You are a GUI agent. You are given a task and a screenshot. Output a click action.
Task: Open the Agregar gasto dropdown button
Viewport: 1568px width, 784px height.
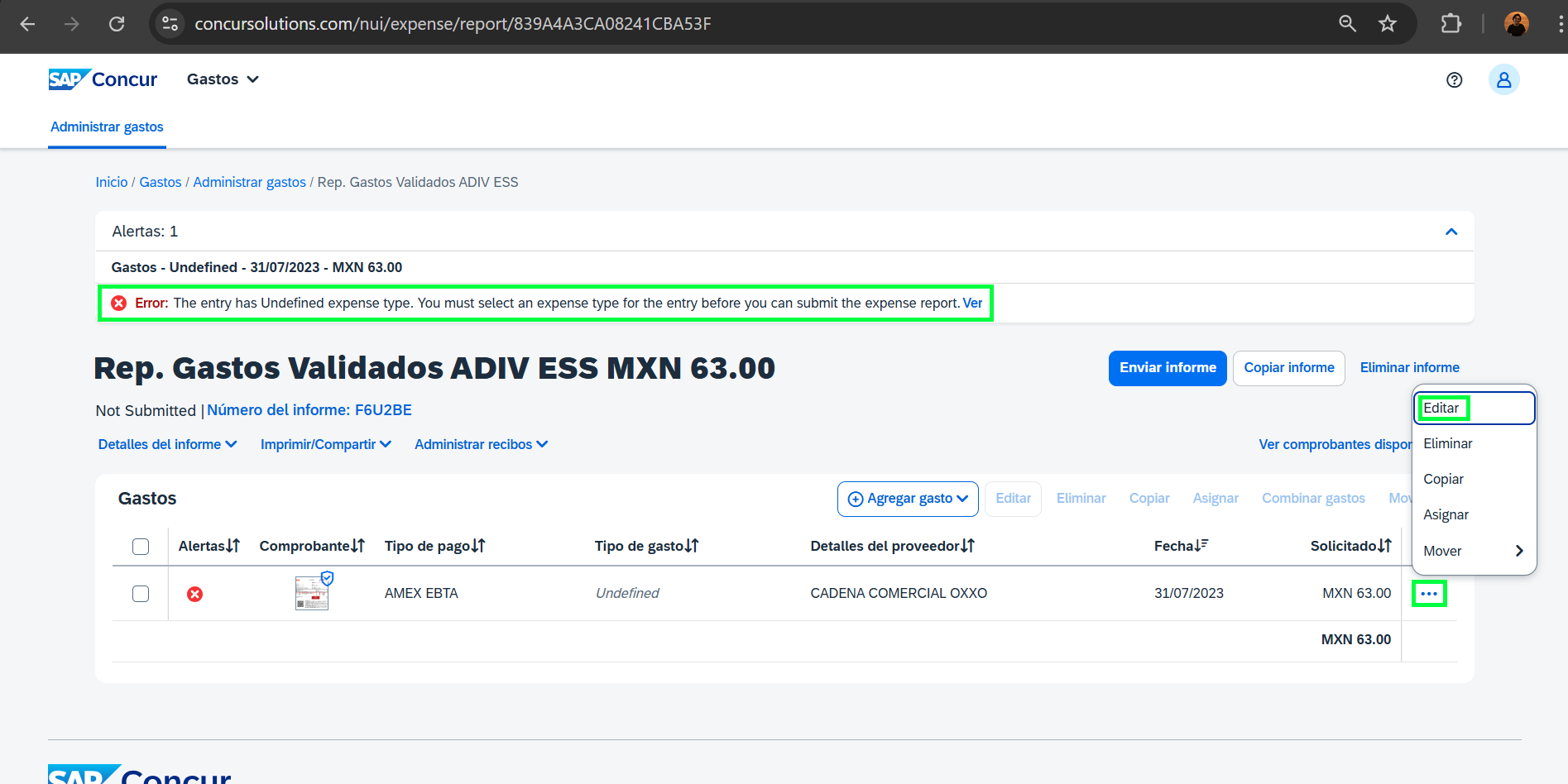click(908, 499)
